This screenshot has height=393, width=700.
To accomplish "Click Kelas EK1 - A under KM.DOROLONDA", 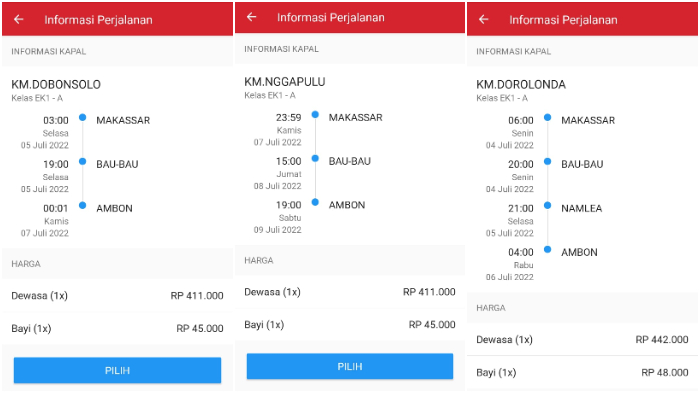I will click(502, 98).
